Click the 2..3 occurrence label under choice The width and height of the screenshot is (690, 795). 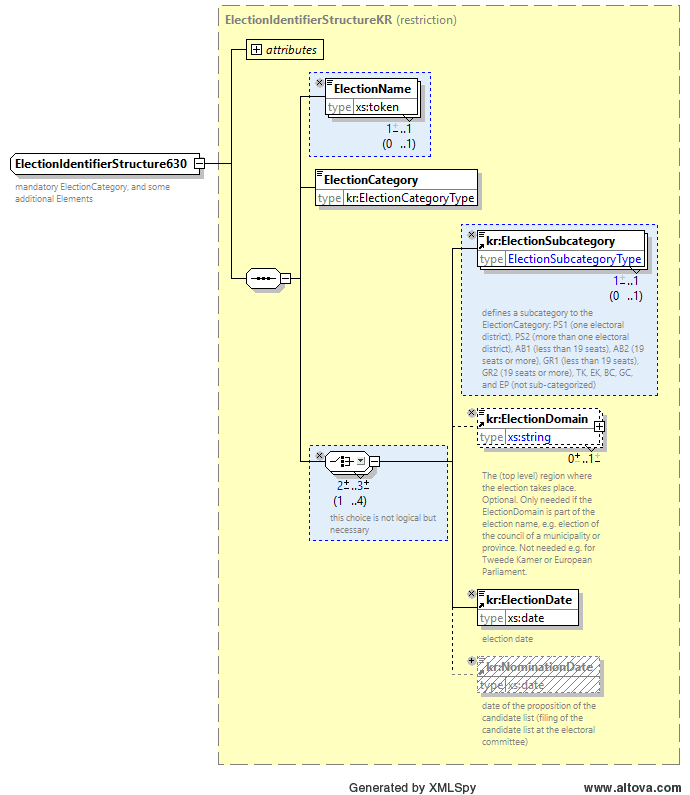tap(353, 486)
